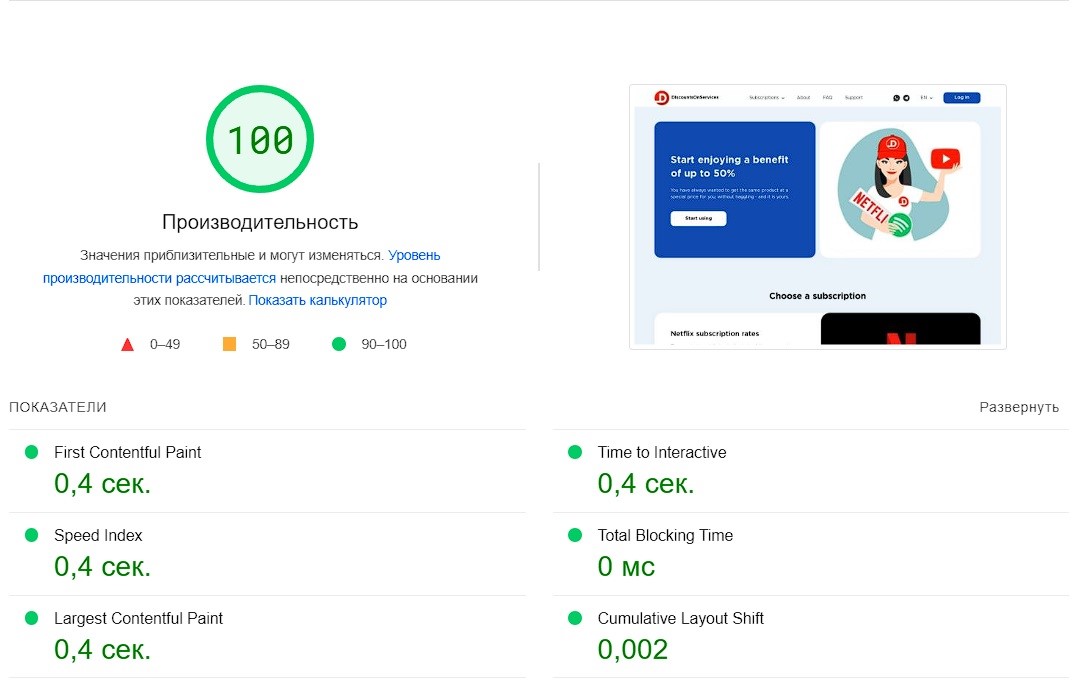This screenshot has width=1083, height=681.
Task: Click the green dot next to Total Blocking Time
Action: [x=576, y=535]
